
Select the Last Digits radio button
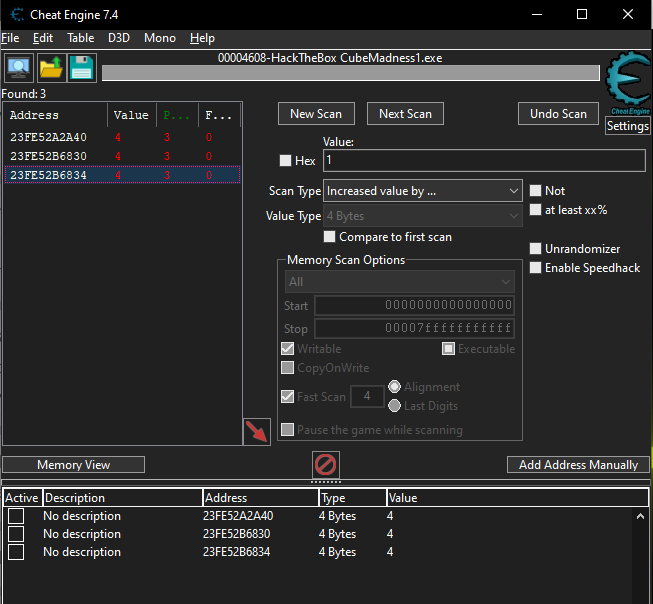[394, 406]
